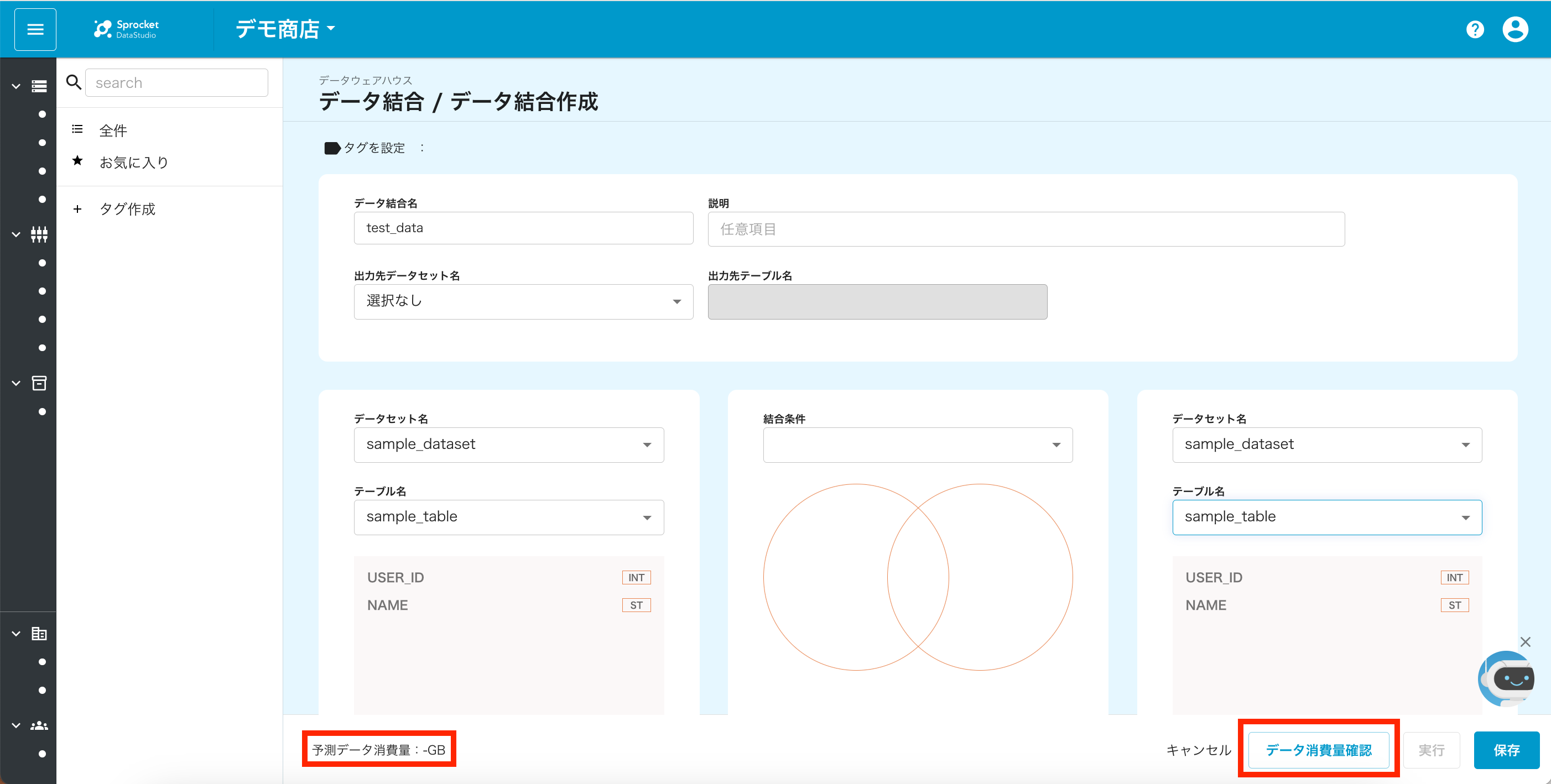
Task: Click the data warehouse sidebar icon
Action: [39, 86]
